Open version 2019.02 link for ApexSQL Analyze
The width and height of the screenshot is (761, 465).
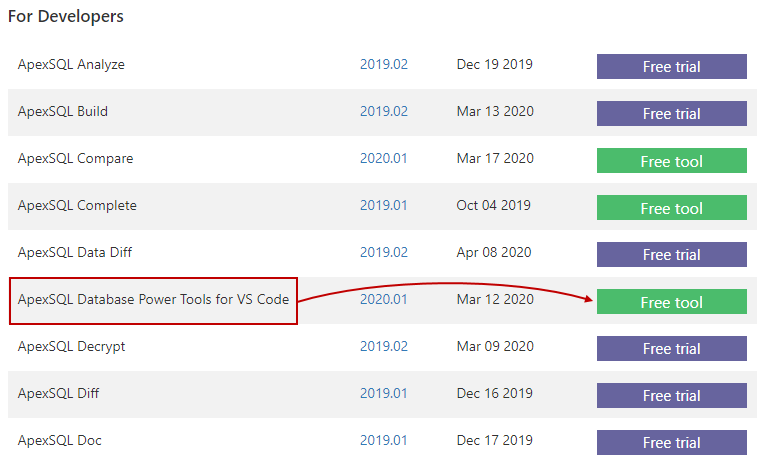384,65
